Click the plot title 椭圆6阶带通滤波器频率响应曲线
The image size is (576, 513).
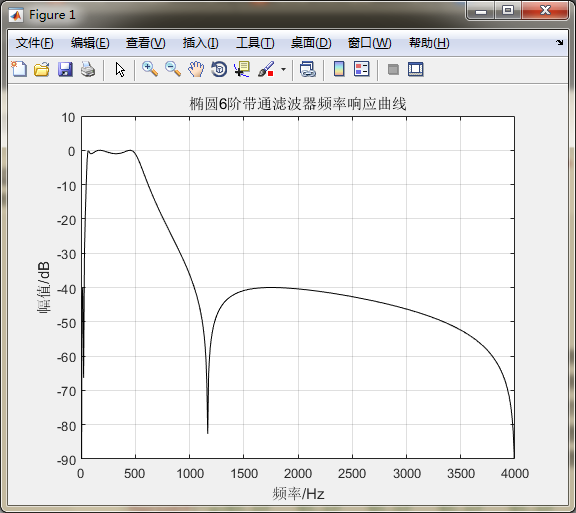click(x=298, y=104)
